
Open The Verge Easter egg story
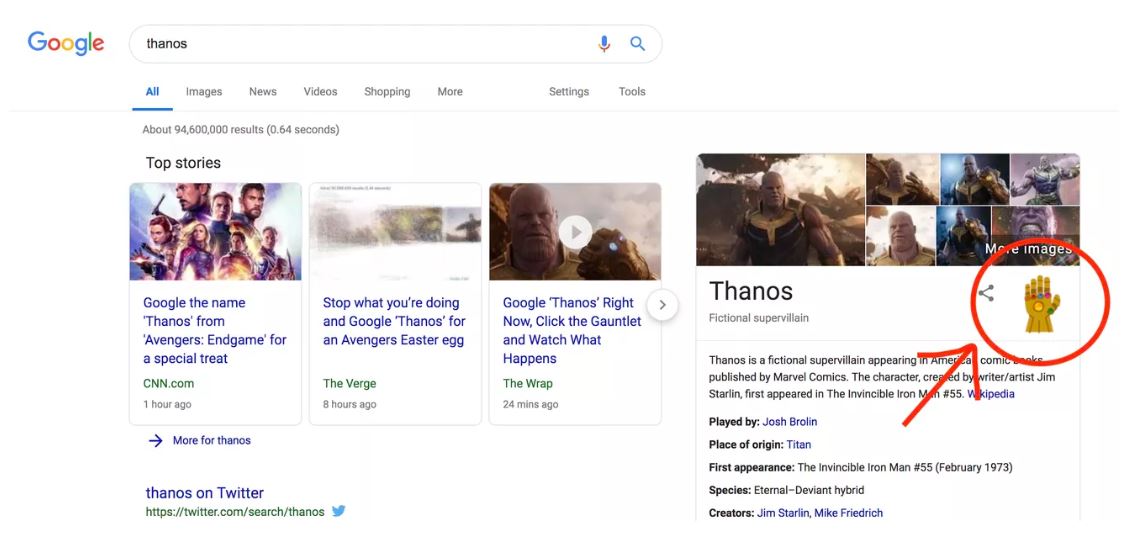[394, 322]
